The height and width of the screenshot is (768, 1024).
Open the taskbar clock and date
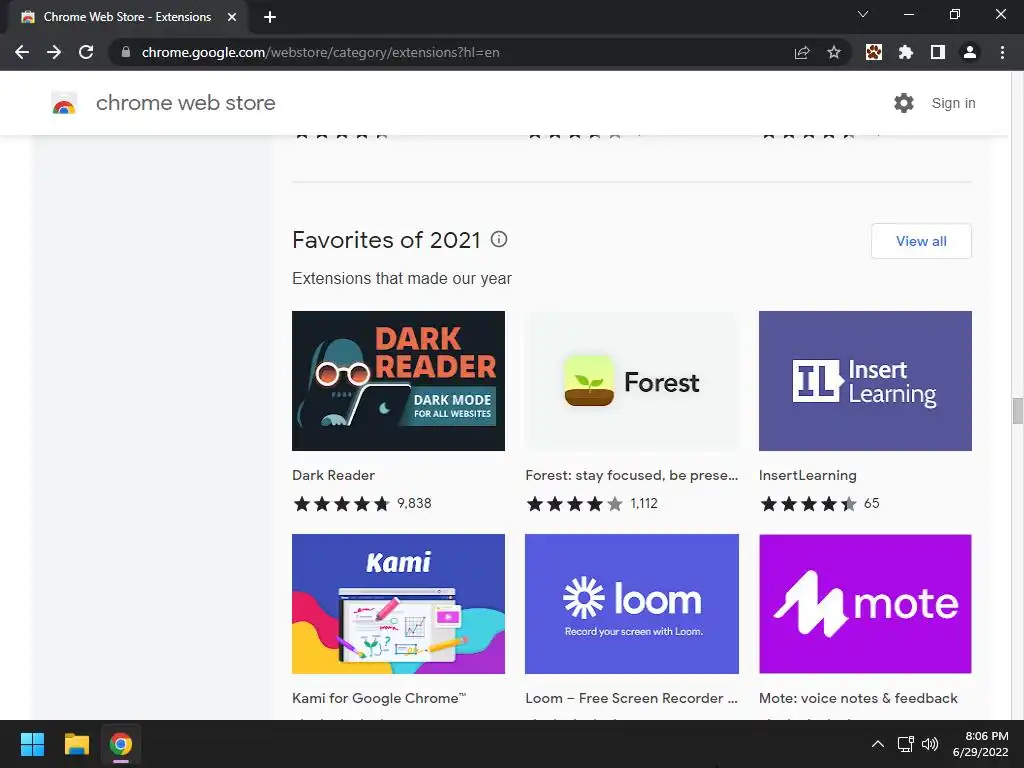pyautogui.click(x=980, y=744)
